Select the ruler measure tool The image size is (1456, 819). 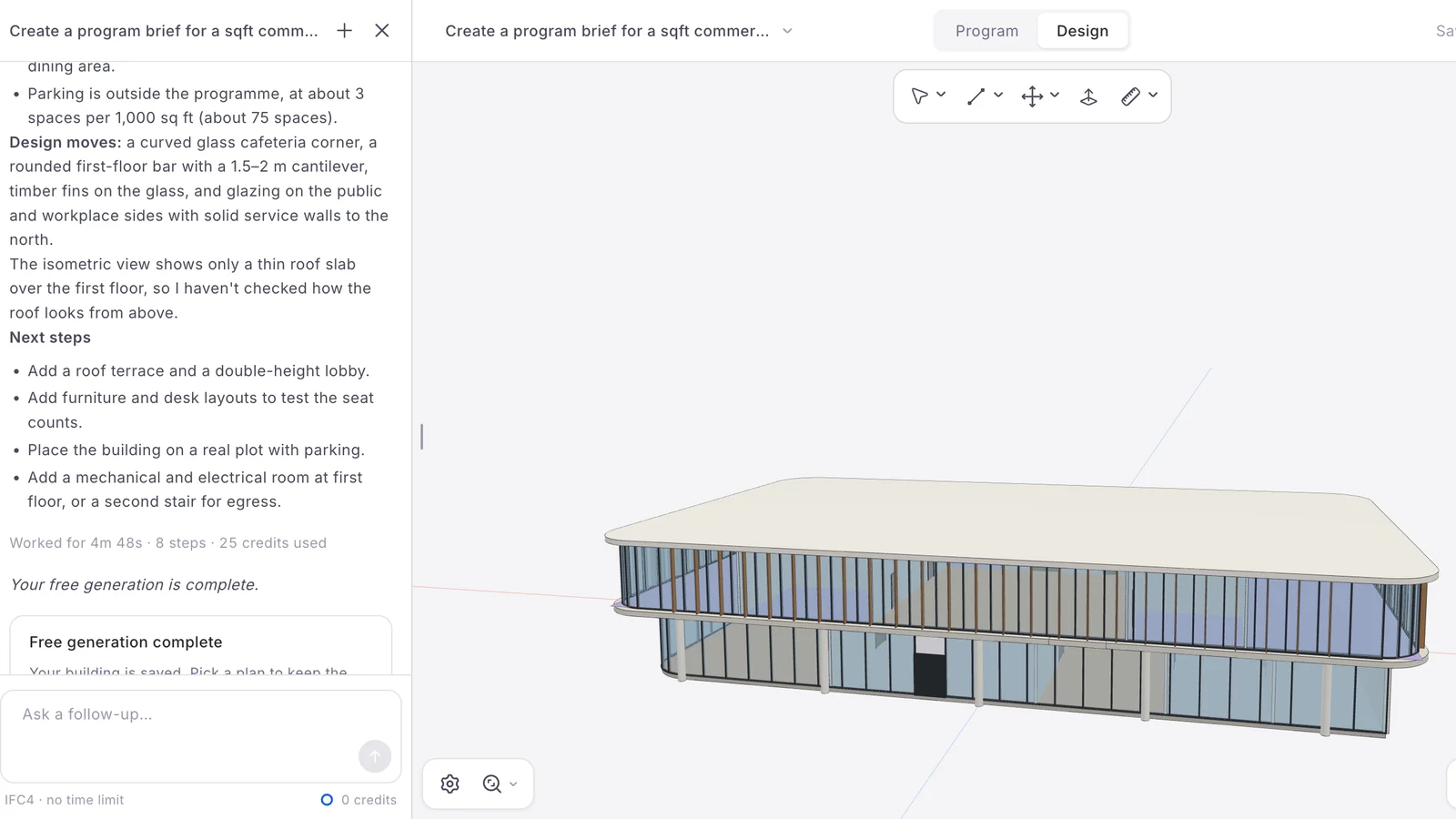click(1130, 96)
